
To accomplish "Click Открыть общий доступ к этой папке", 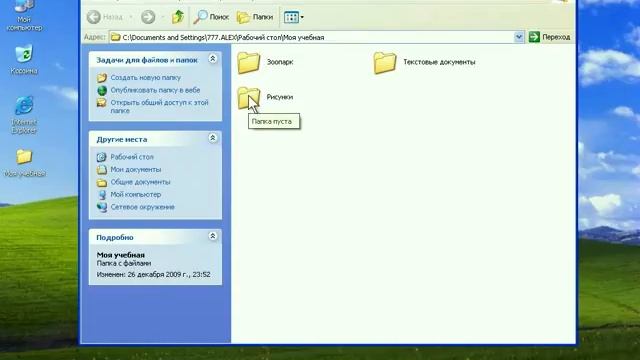I will pyautogui.click(x=159, y=106).
